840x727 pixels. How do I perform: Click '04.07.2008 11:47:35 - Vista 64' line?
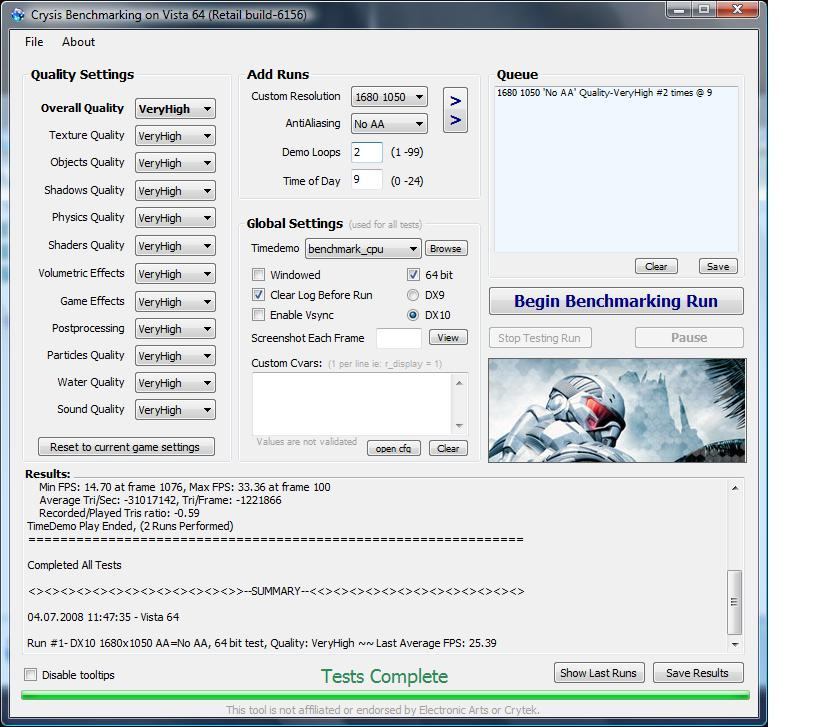coord(103,617)
